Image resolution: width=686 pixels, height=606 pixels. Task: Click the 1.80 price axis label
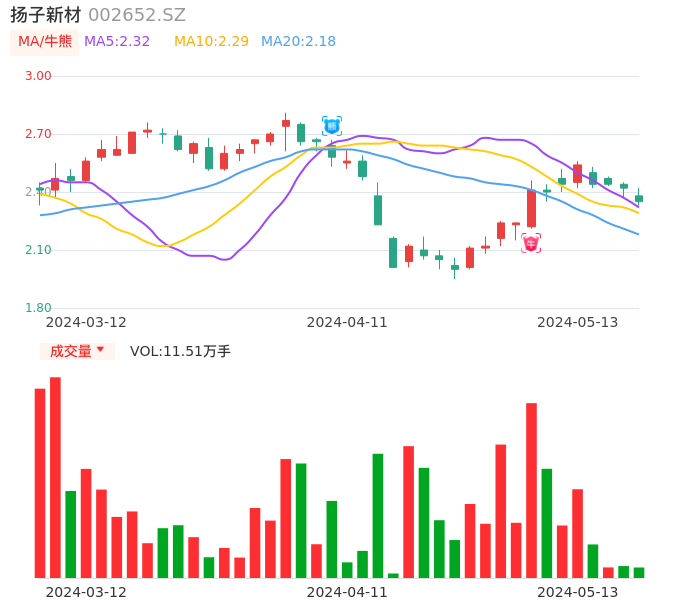(x=38, y=308)
